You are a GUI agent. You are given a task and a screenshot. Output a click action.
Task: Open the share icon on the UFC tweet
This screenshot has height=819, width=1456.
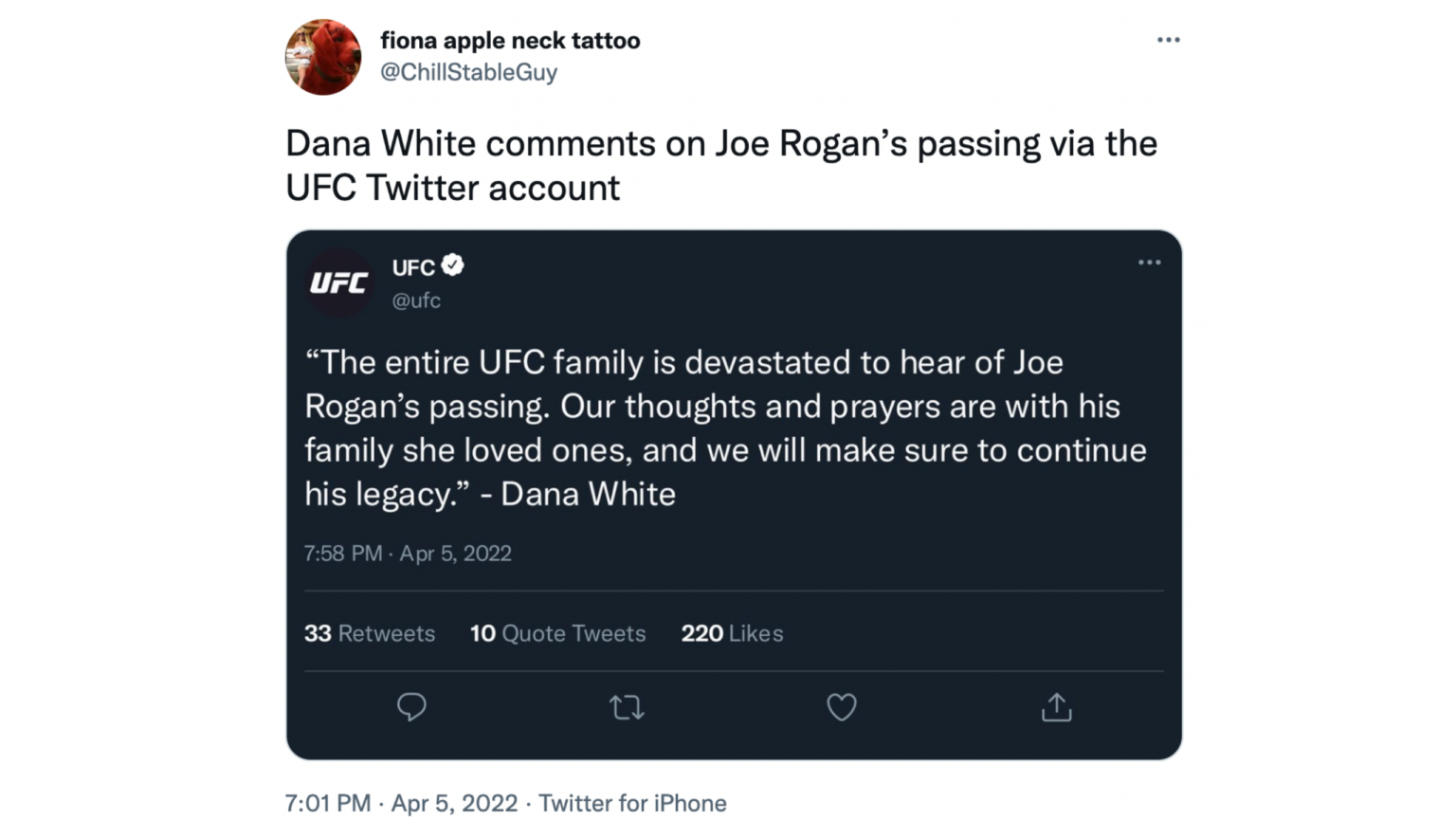[1056, 706]
